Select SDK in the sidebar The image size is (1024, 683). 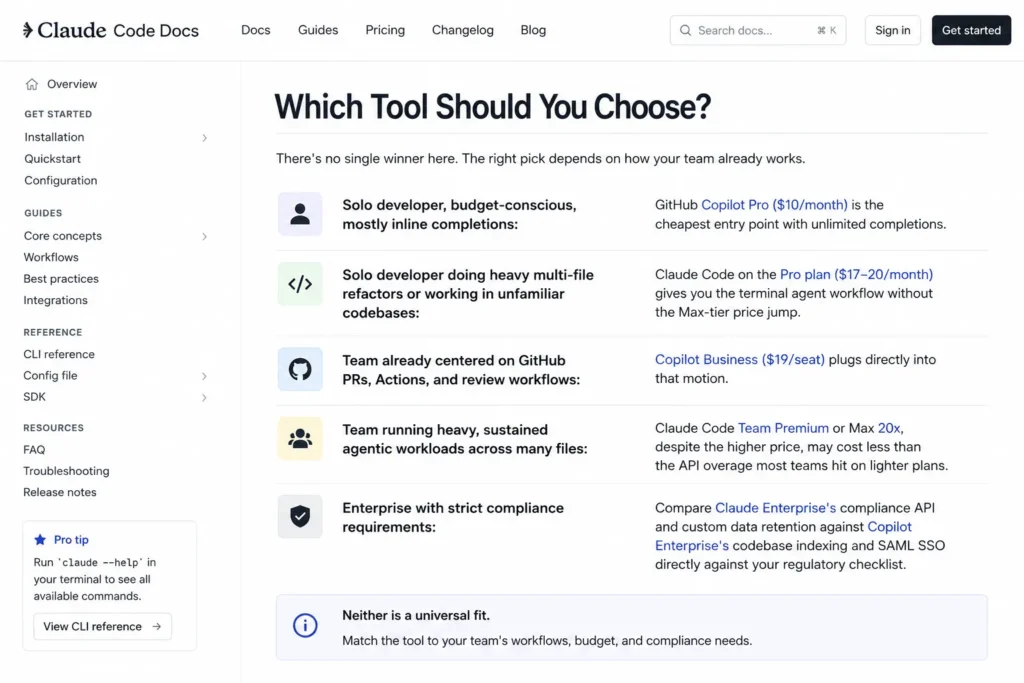(35, 397)
